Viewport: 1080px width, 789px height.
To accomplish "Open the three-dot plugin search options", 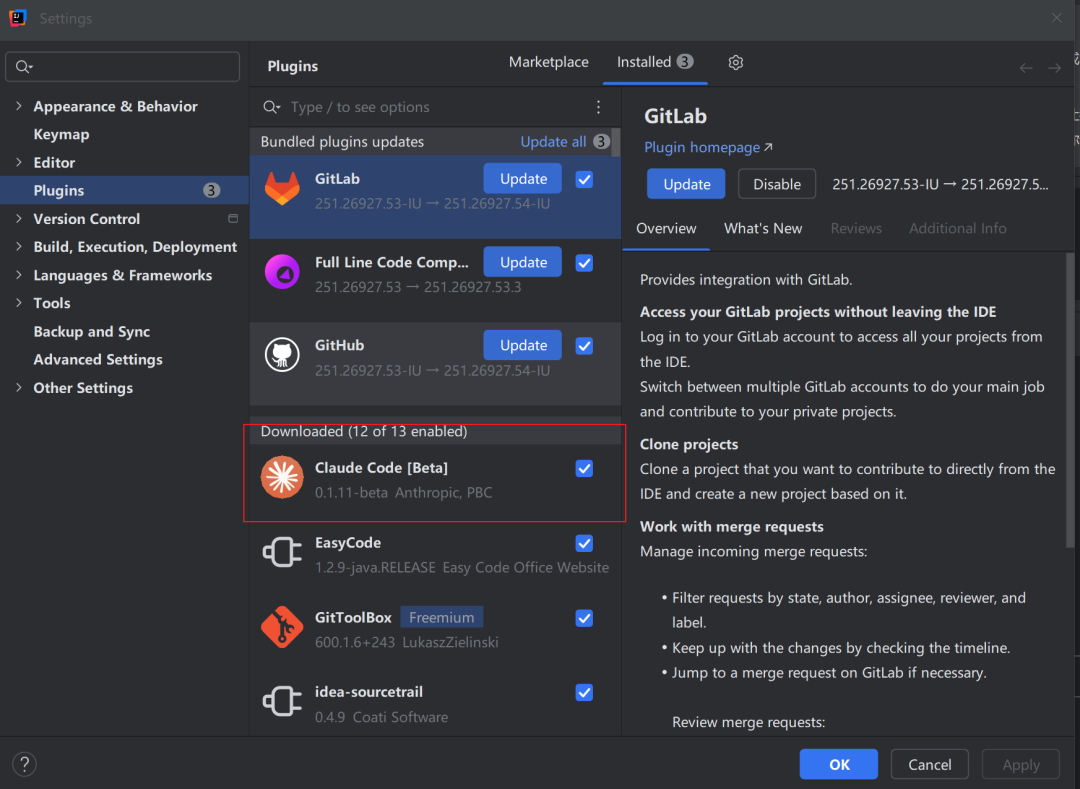I will click(599, 107).
